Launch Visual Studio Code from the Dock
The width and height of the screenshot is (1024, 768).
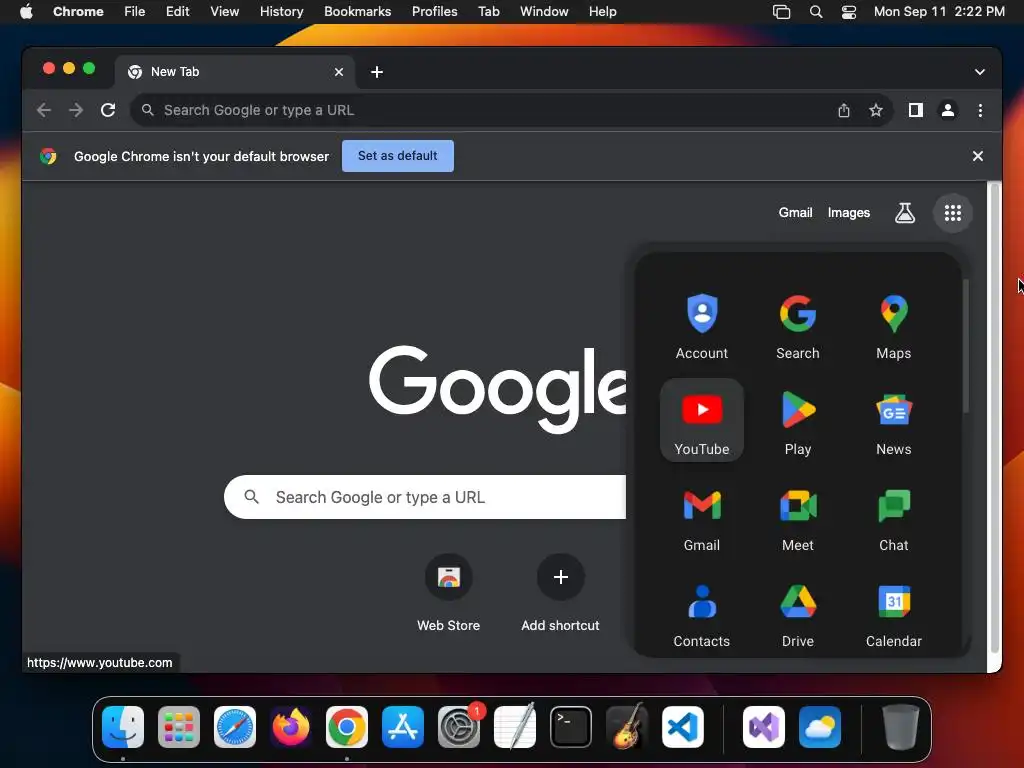[682, 727]
